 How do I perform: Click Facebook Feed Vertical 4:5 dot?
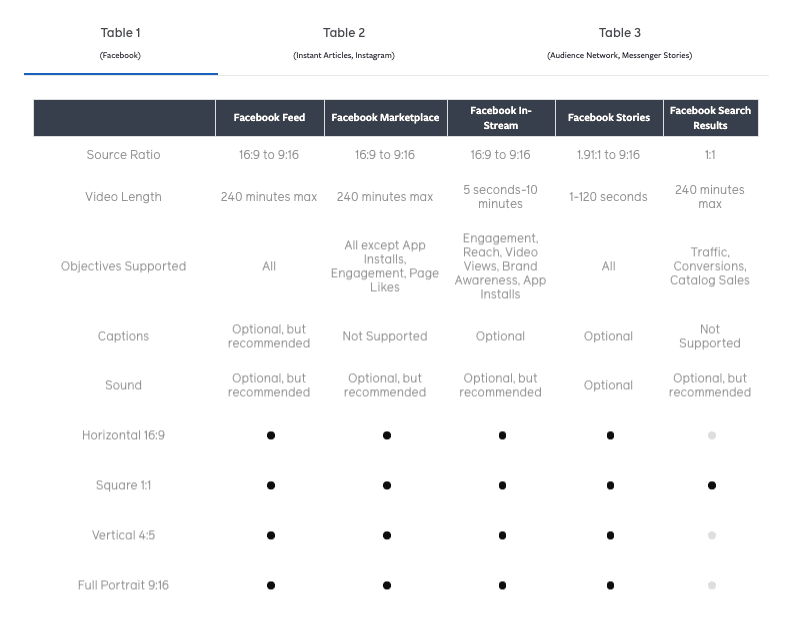click(271, 536)
